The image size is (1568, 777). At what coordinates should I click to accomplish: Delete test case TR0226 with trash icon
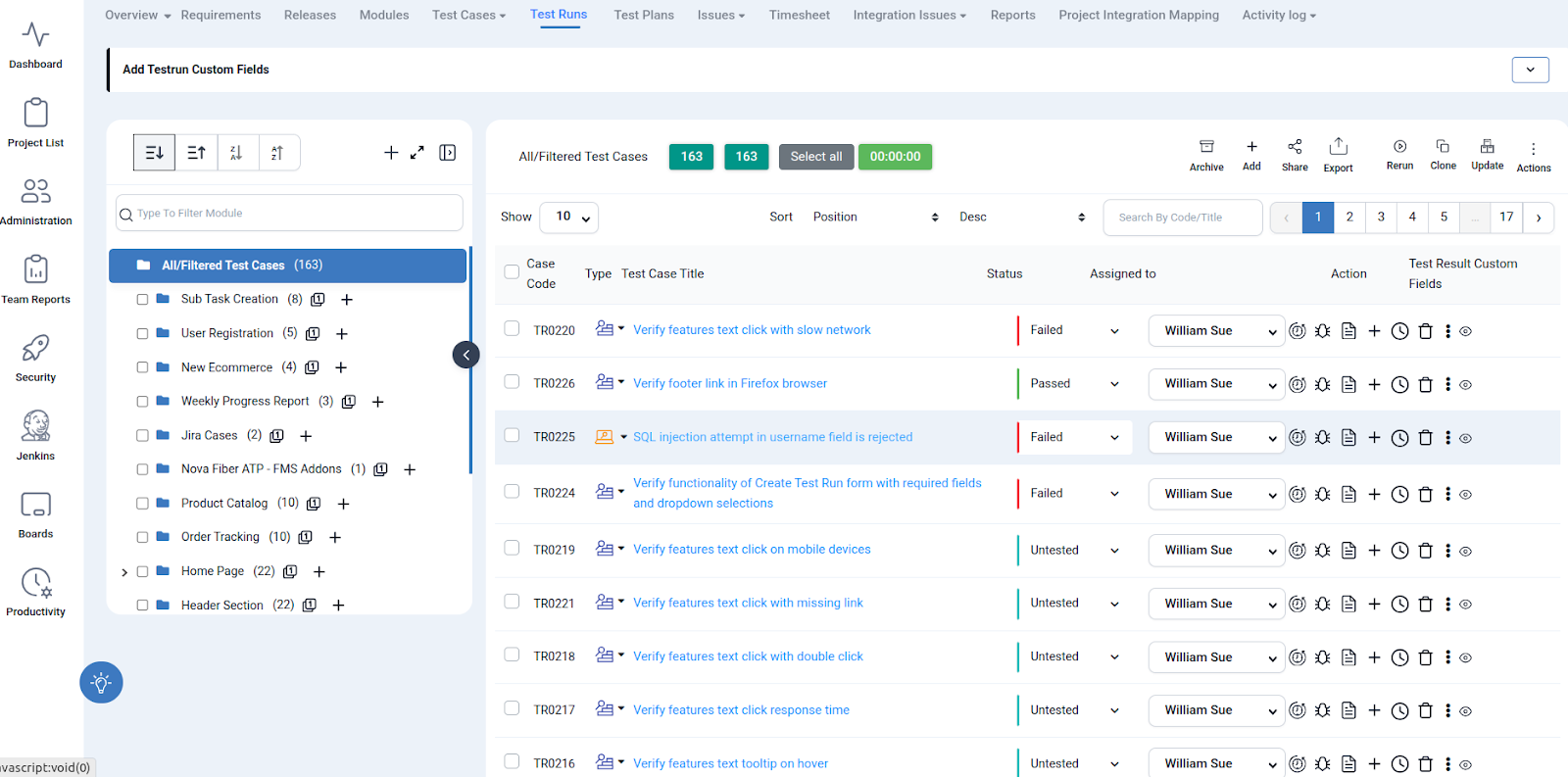coord(1426,385)
